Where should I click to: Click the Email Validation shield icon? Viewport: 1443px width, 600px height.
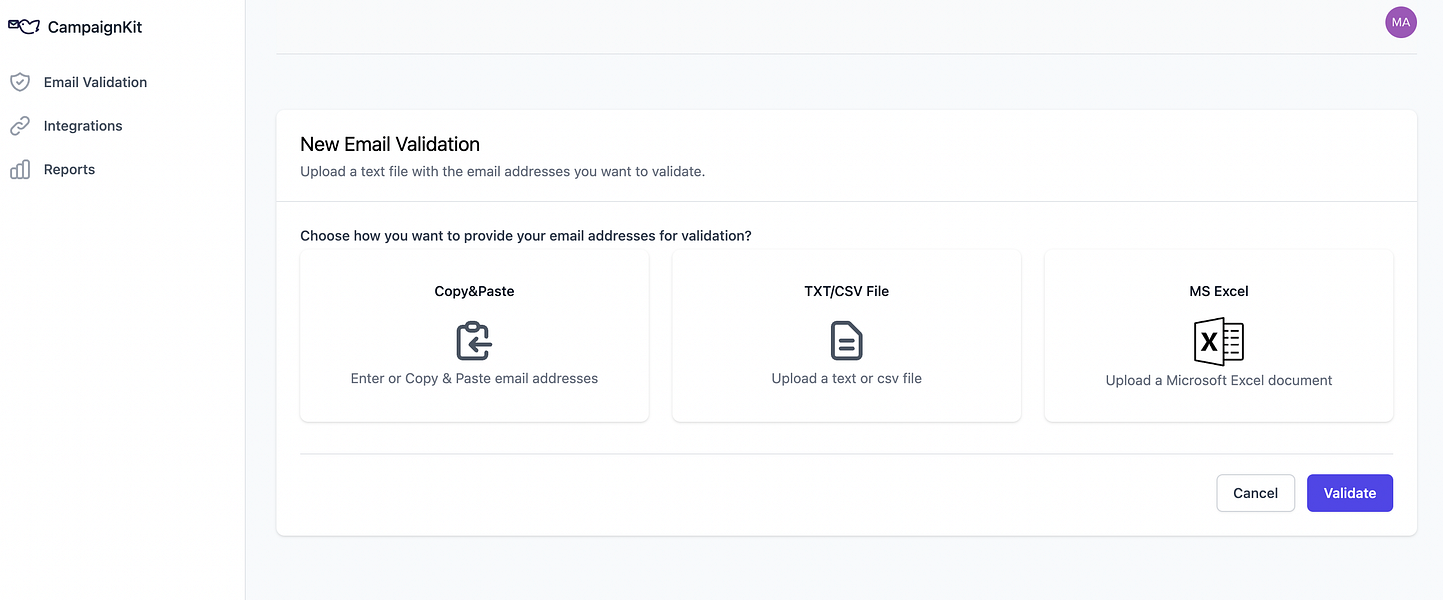(x=20, y=82)
